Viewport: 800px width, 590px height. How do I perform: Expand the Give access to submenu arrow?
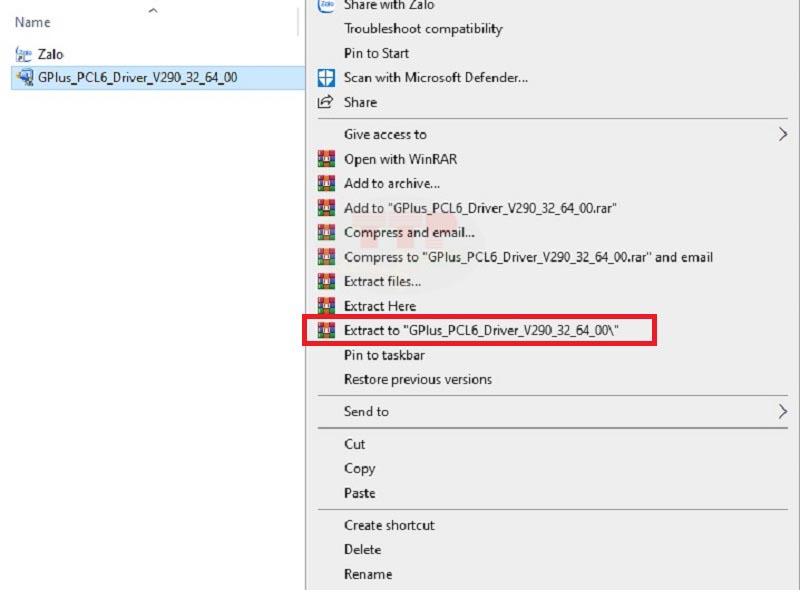[x=782, y=134]
